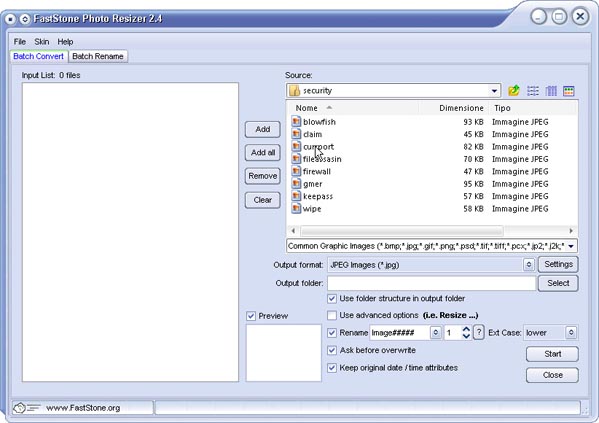Select the file named firewall
Image resolution: width=599 pixels, height=423 pixels.
[317, 172]
